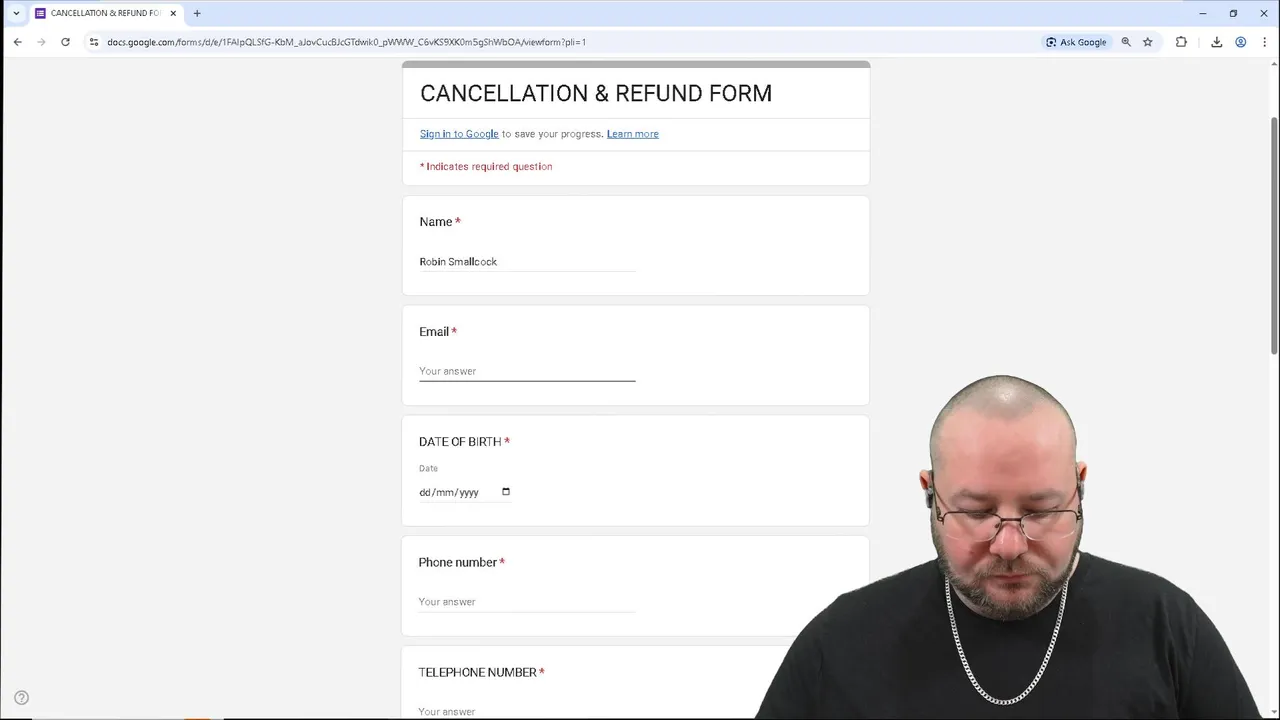Click the Sign in to Google link
1280x720 pixels.
click(x=459, y=134)
